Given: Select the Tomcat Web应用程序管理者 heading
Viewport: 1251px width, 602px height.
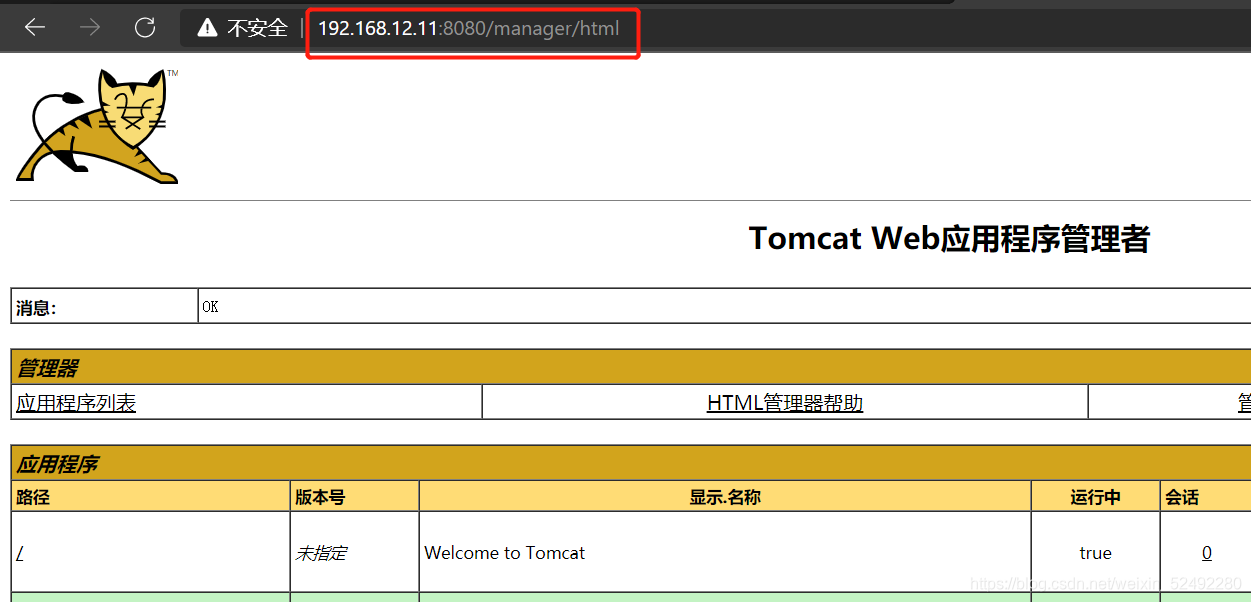Looking at the screenshot, I should 949,239.
